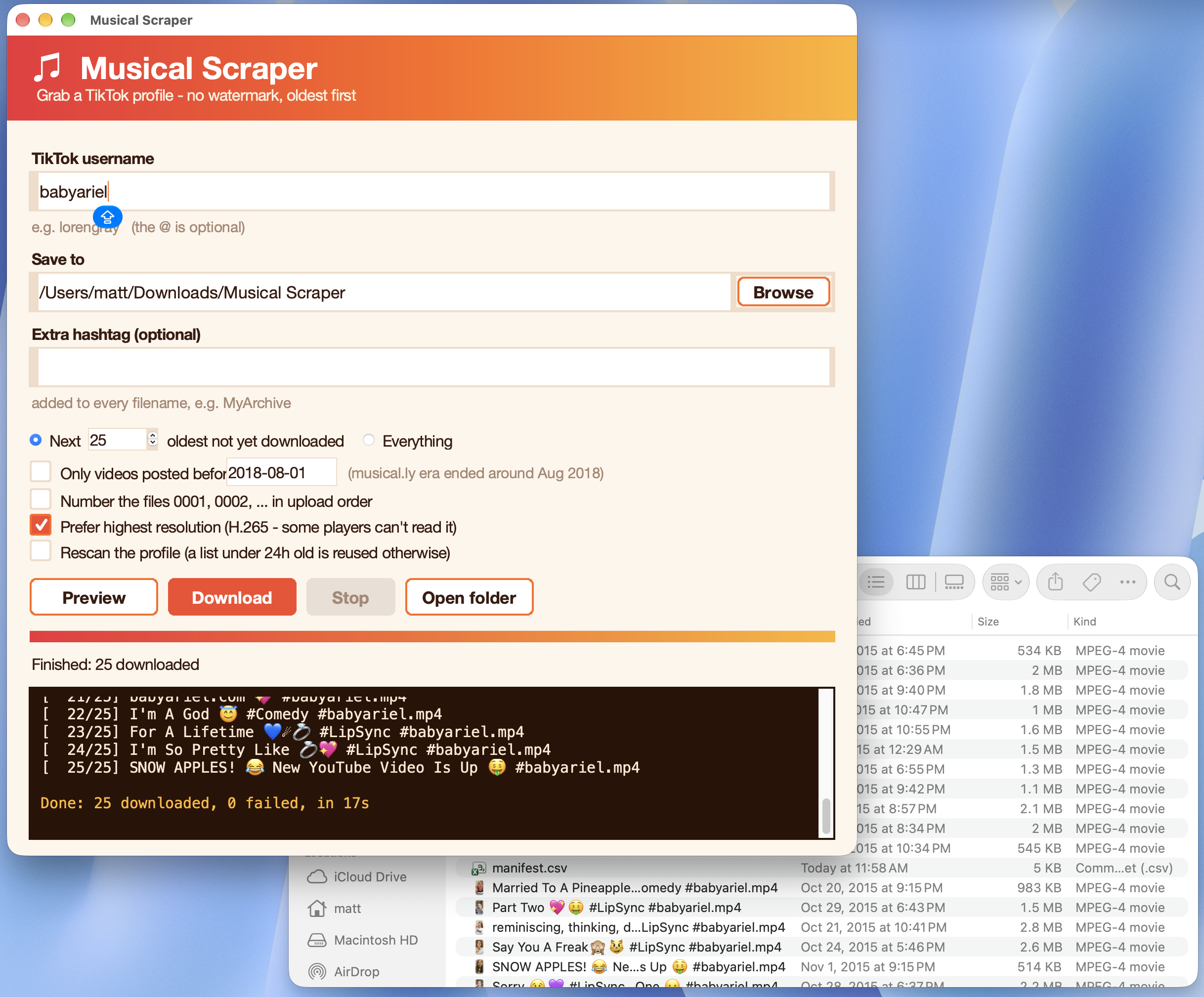1204x997 pixels.
Task: Click the log output scrollbar thumb
Action: 825,815
